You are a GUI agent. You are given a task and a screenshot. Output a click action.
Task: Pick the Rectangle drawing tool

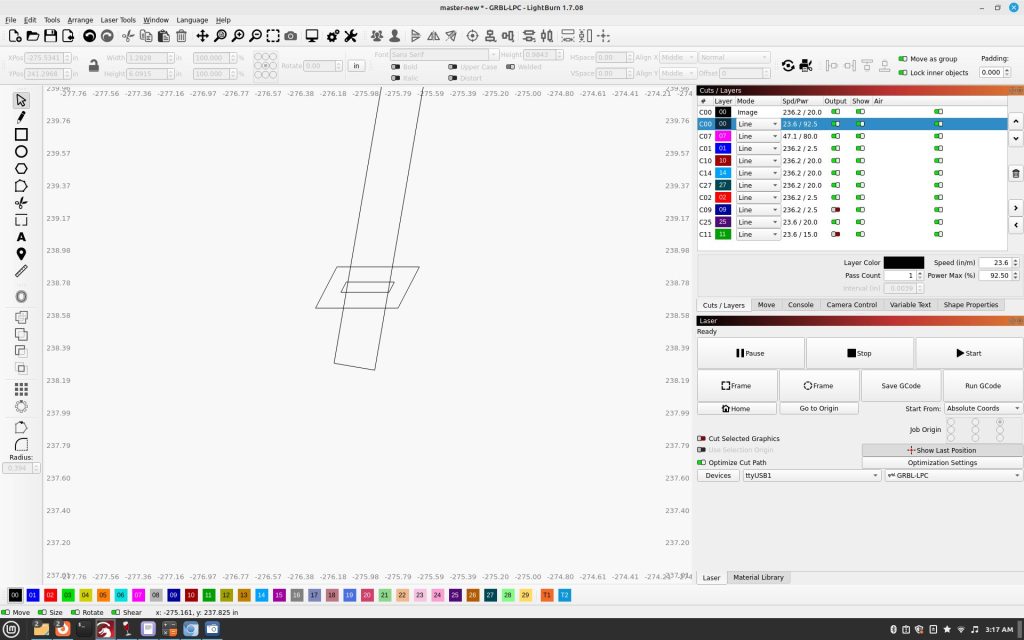click(x=21, y=134)
